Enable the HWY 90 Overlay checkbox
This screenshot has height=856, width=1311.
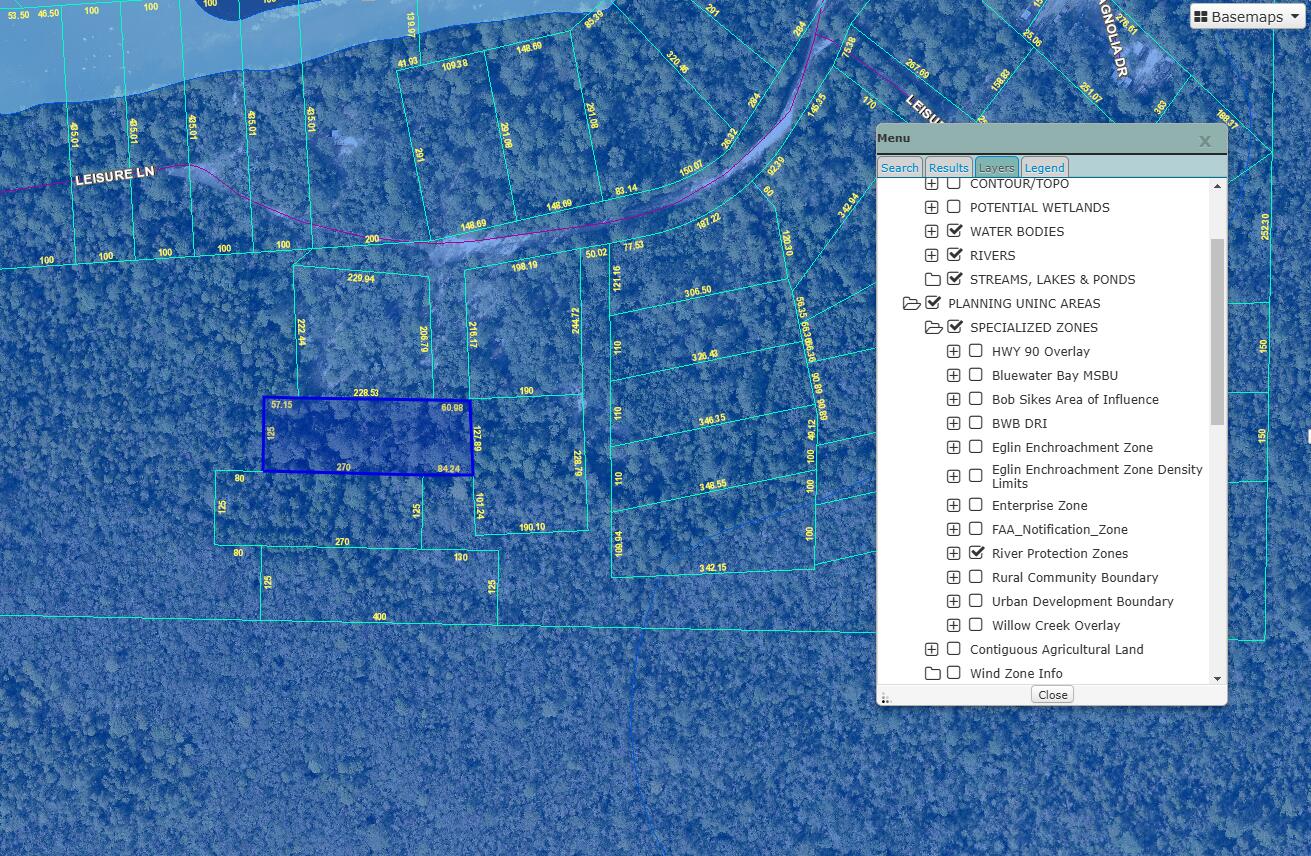tap(976, 351)
